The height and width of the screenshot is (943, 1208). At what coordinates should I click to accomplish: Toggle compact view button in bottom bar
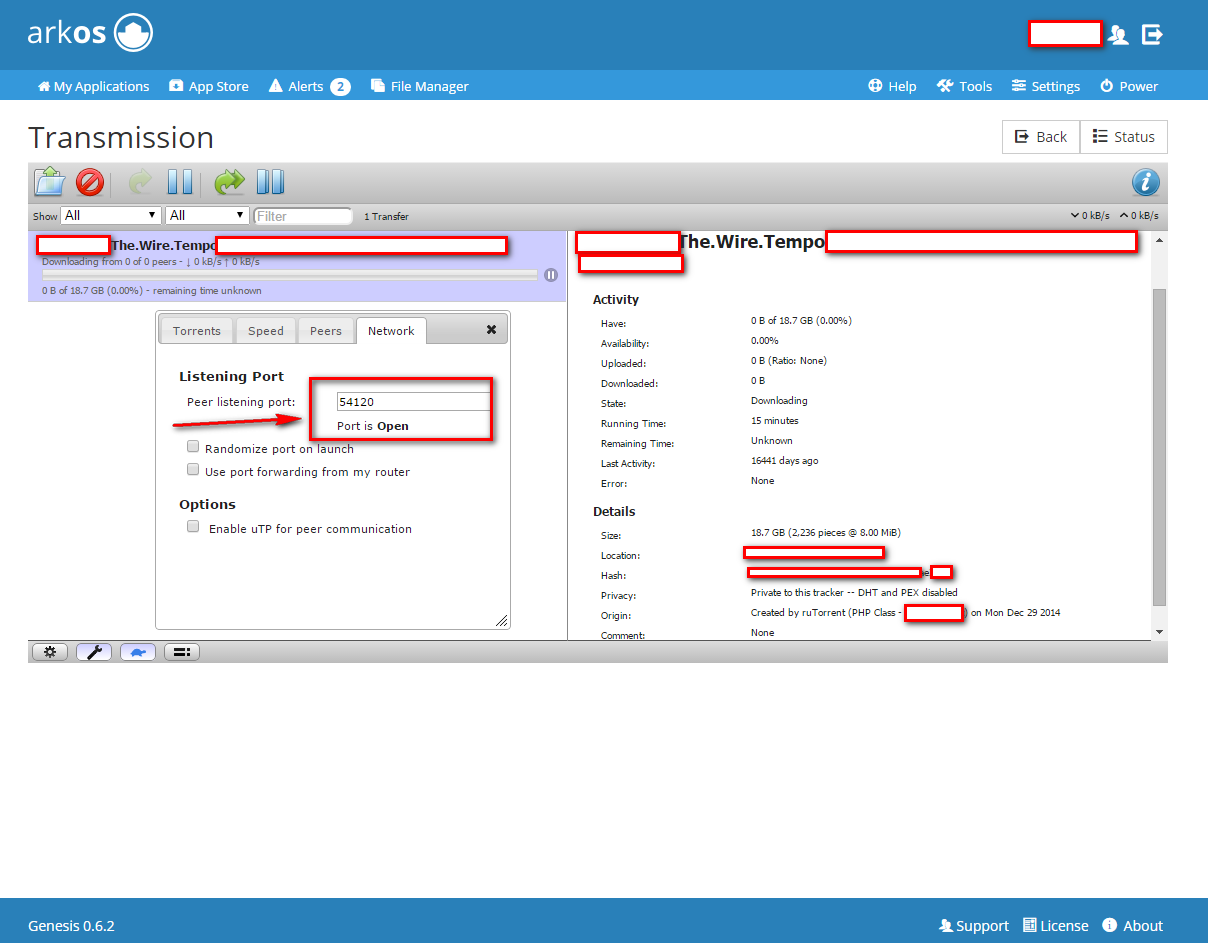[182, 652]
